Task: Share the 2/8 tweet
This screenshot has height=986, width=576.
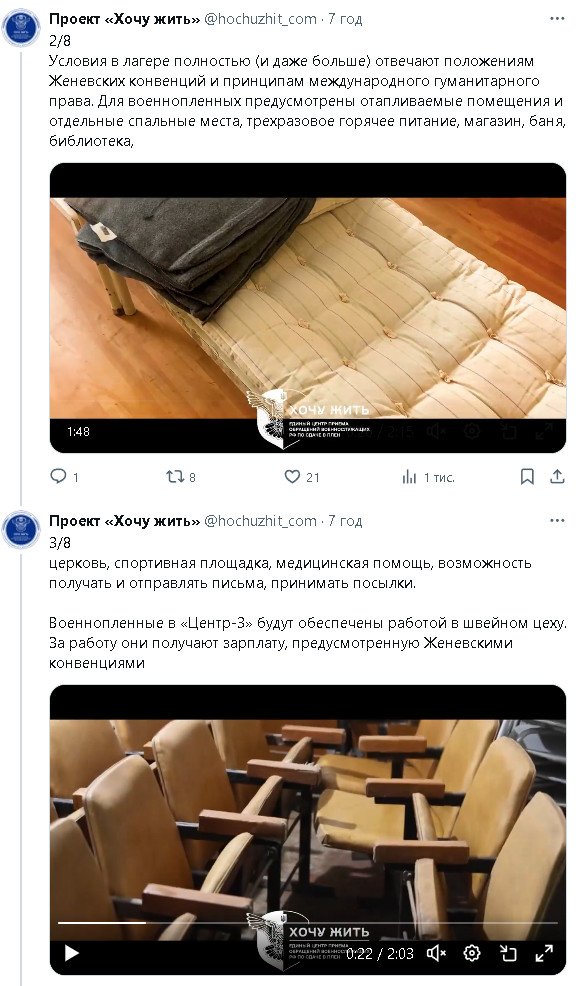Action: tap(557, 477)
